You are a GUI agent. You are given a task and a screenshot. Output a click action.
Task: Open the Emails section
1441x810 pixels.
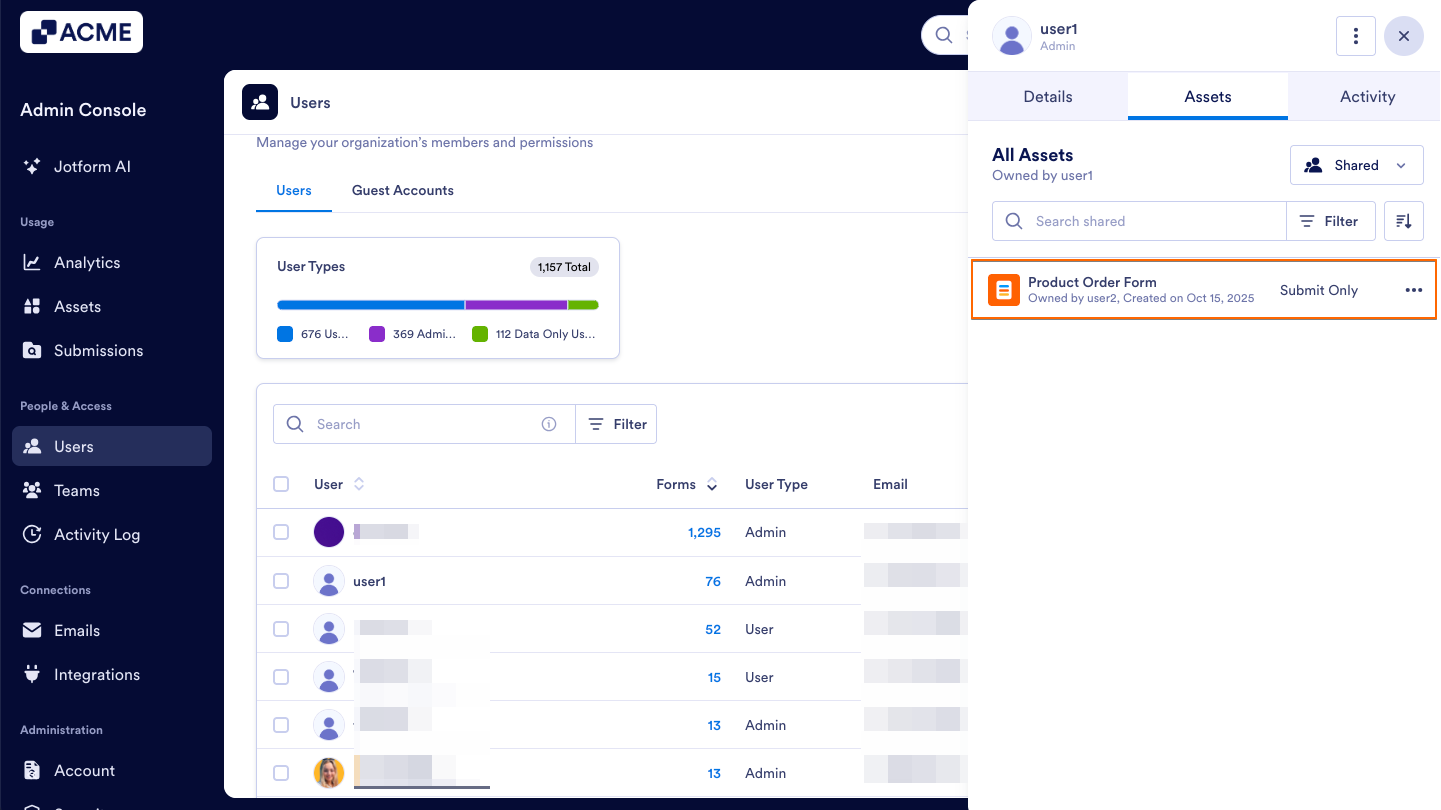[x=77, y=630]
